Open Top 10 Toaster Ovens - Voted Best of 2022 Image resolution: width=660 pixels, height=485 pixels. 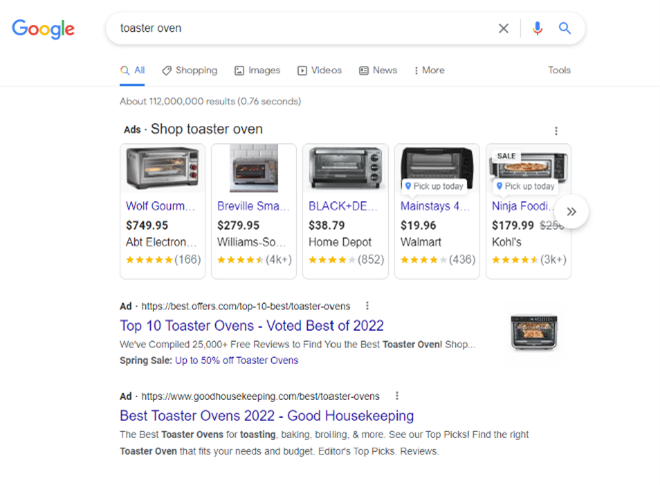pos(252,325)
